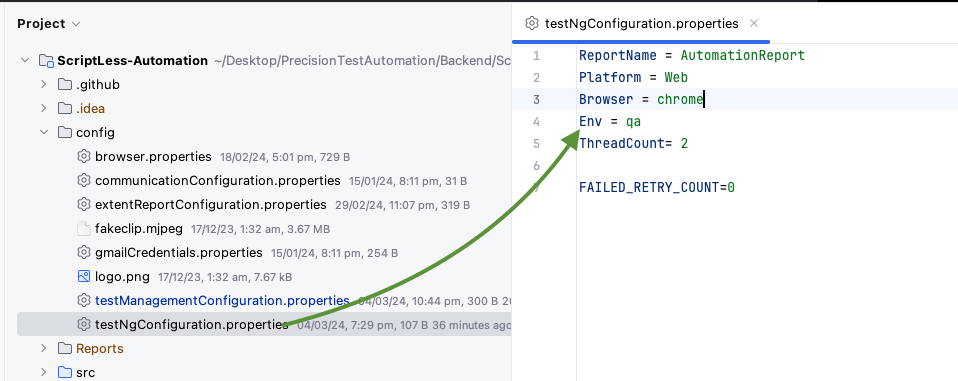Click the gear icon of communicationConfiguration.properties

[84, 181]
